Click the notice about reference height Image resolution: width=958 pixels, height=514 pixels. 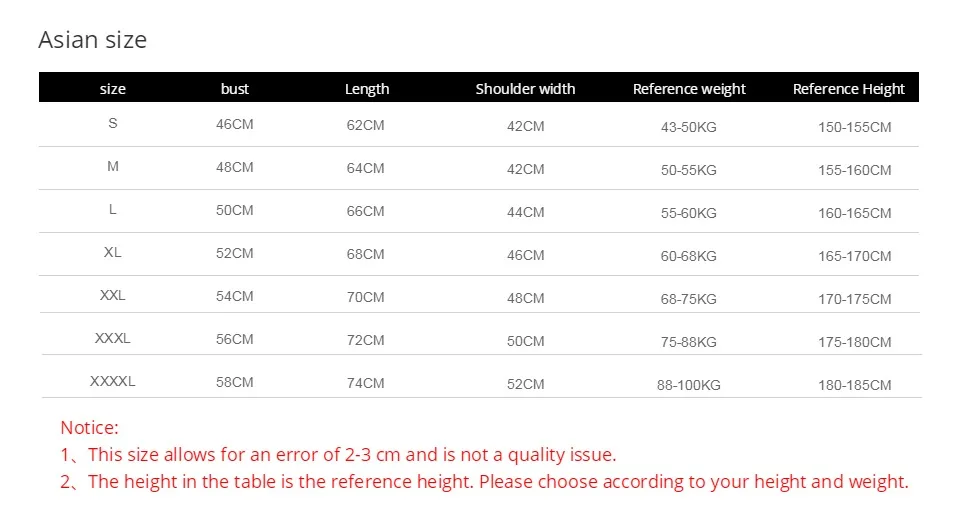(x=484, y=482)
